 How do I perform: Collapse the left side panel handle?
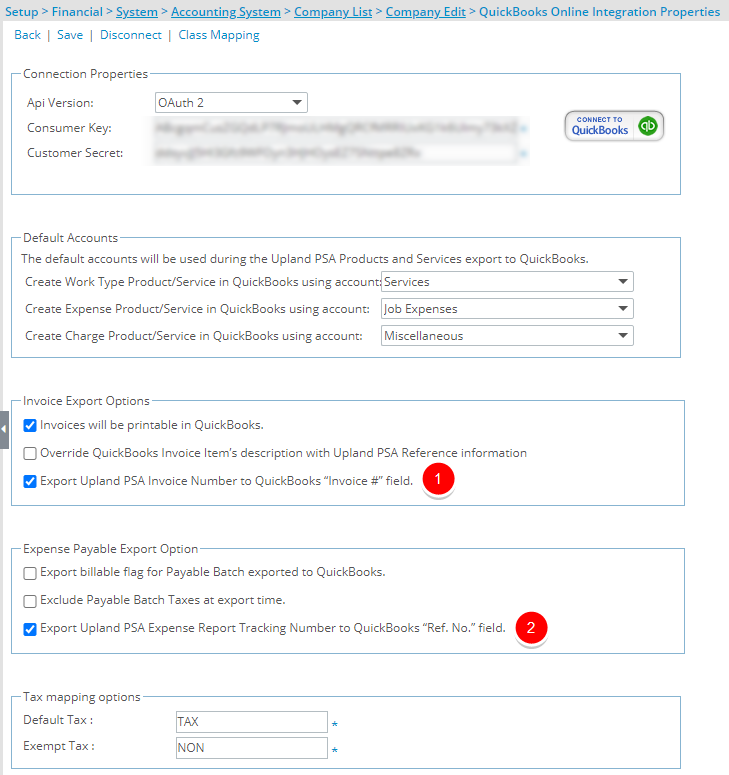pos(4,430)
